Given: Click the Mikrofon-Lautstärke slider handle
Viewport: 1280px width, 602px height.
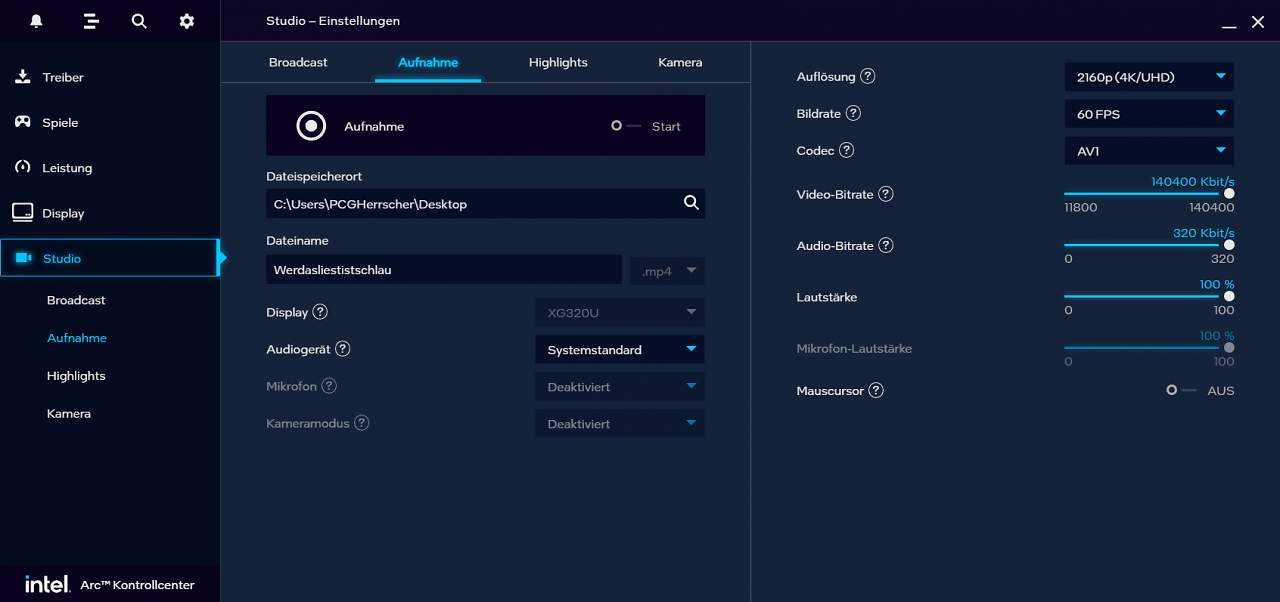Looking at the screenshot, I should pos(1229,348).
